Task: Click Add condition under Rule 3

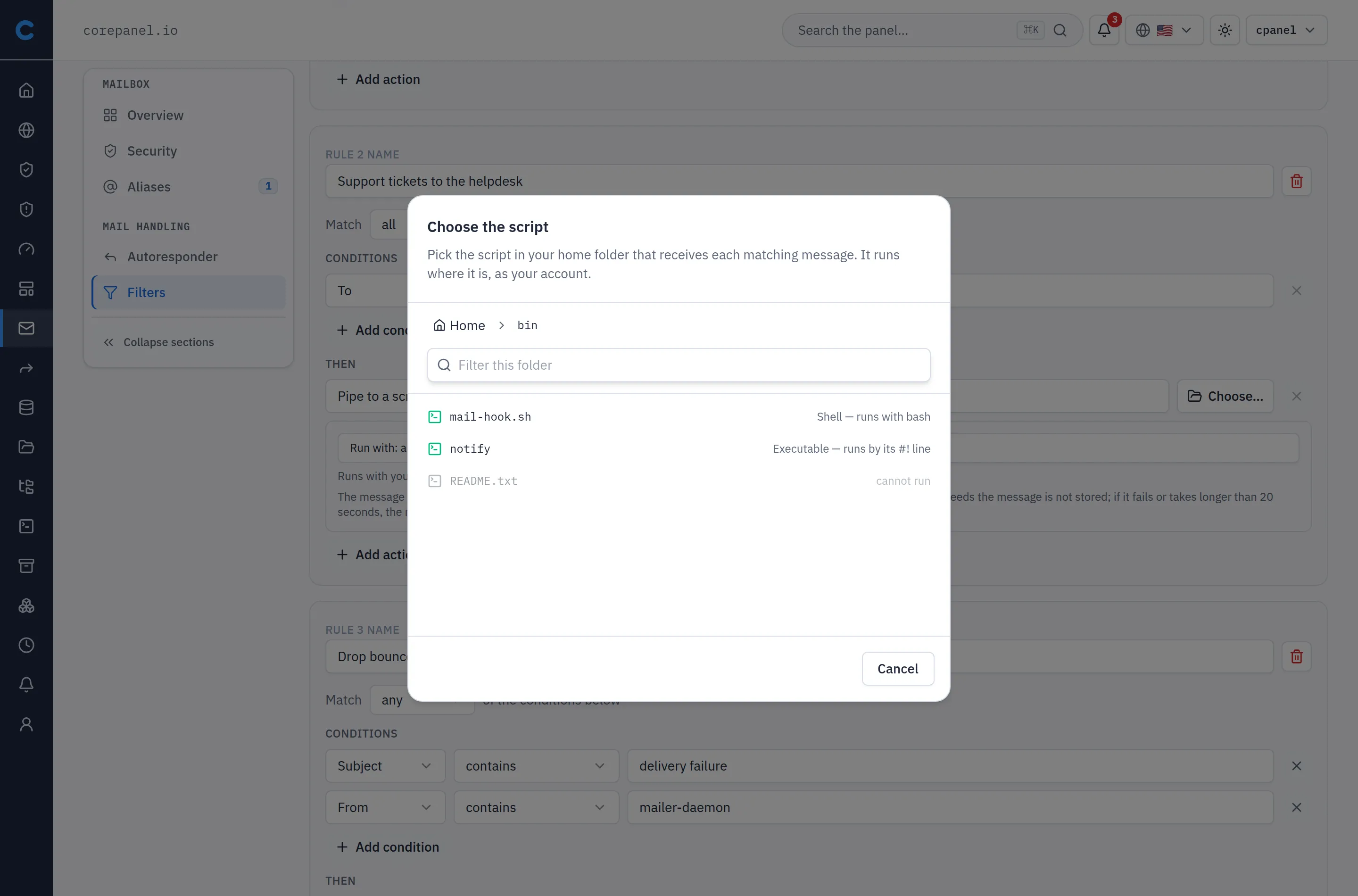Action: [388, 847]
